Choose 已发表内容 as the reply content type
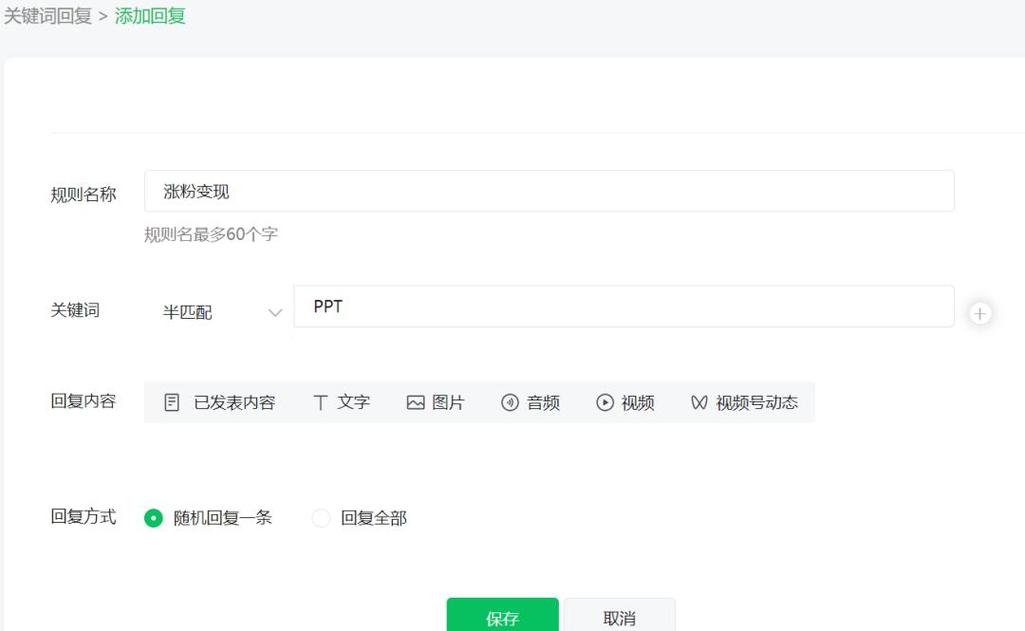The width and height of the screenshot is (1025, 631). (x=219, y=402)
